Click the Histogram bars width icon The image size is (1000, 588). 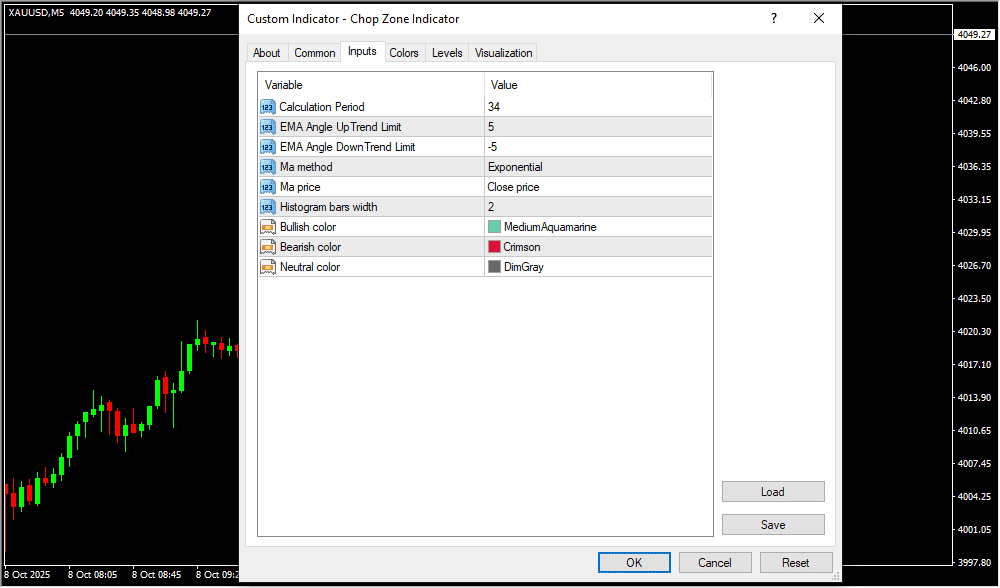267,207
